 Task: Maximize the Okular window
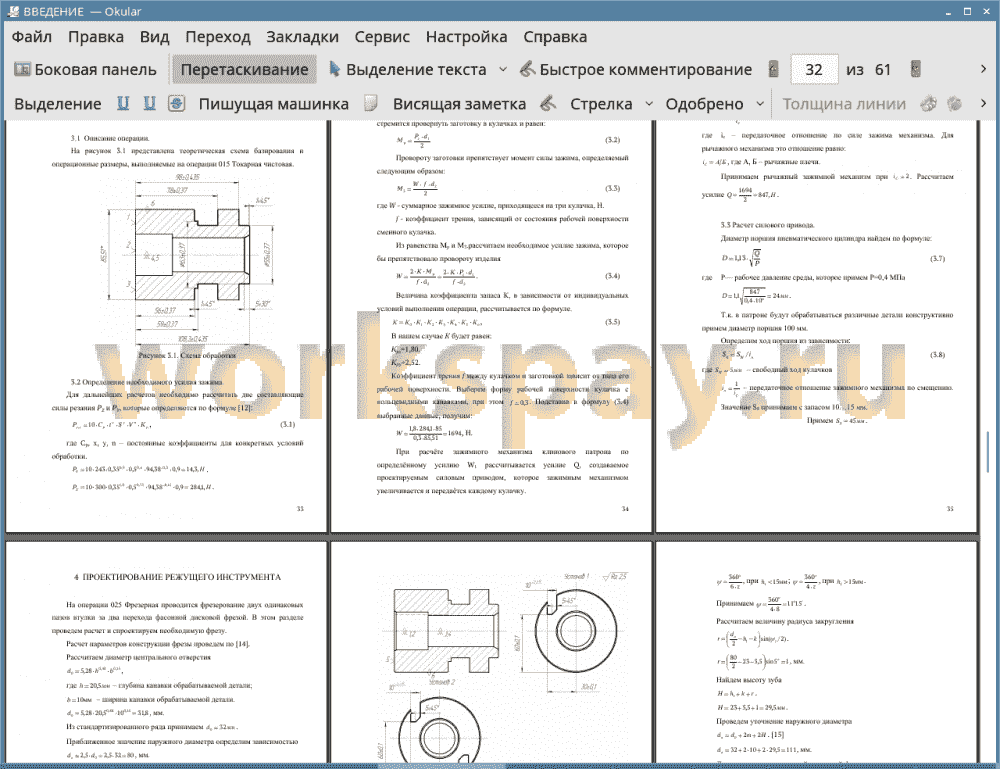point(967,11)
